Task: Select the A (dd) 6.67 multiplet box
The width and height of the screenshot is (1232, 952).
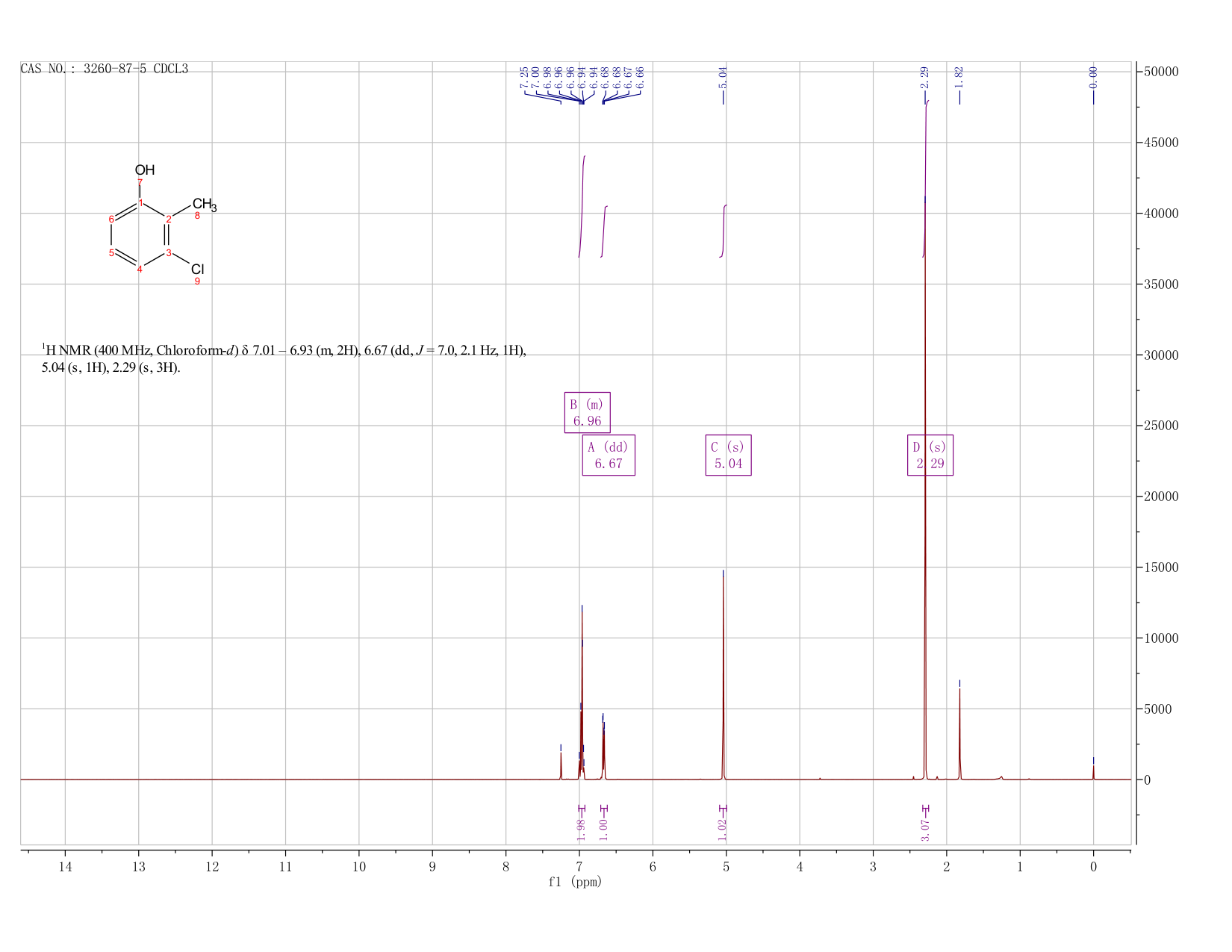Action: tap(609, 455)
